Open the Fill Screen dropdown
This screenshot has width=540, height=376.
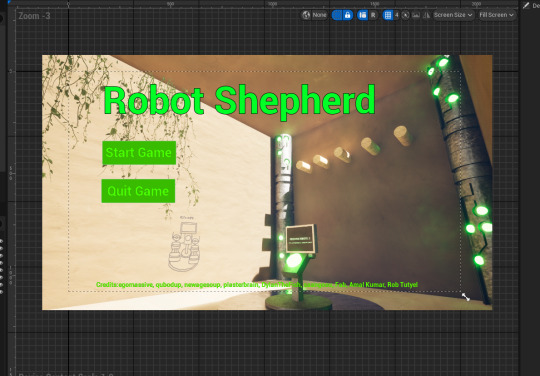click(496, 15)
